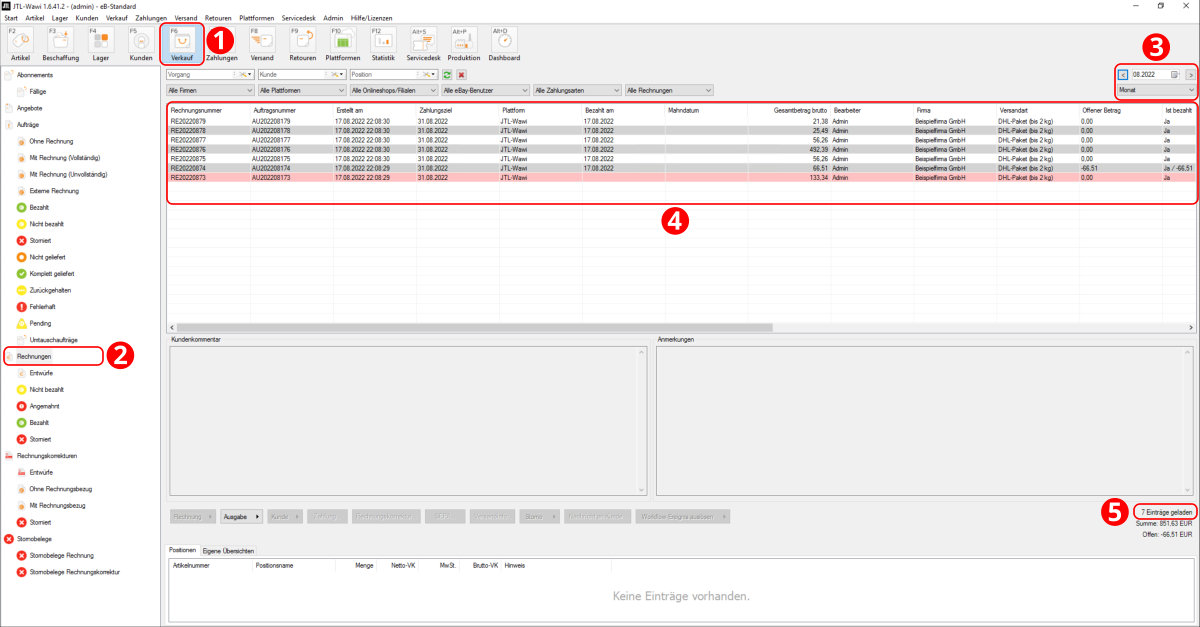Viewport: 1200px width, 627px height.
Task: Launch the Dashboard from the toolbar
Action: (504, 46)
